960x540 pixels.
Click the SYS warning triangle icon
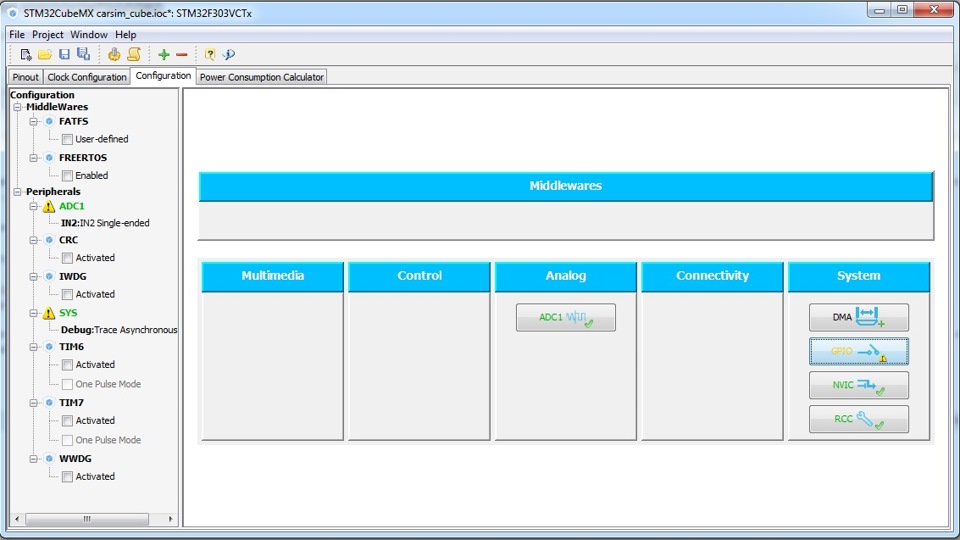[49, 313]
